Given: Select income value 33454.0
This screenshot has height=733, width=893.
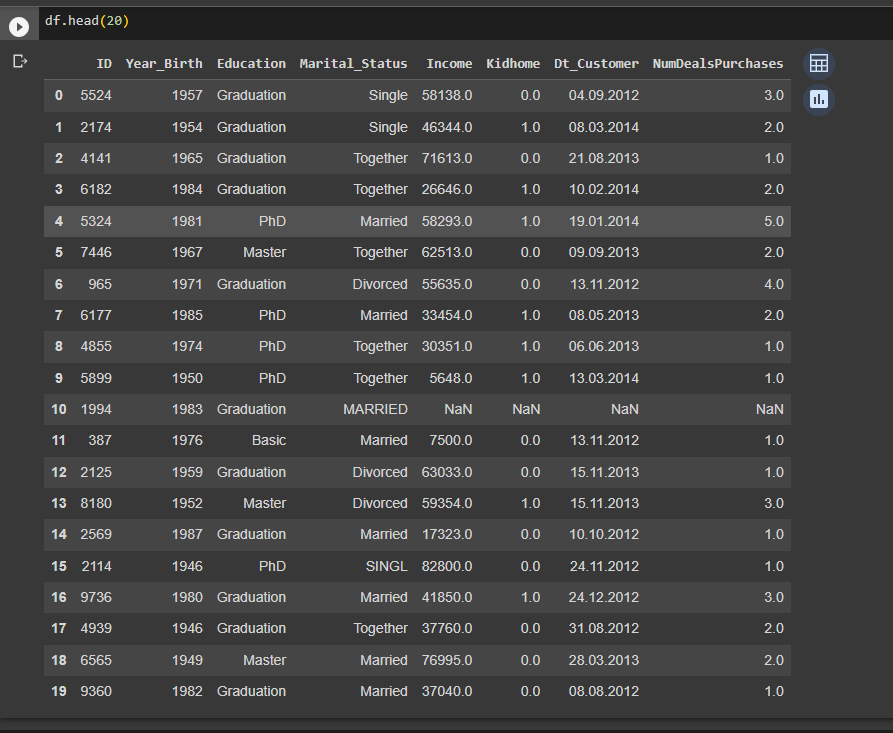Looking at the screenshot, I should (x=446, y=315).
